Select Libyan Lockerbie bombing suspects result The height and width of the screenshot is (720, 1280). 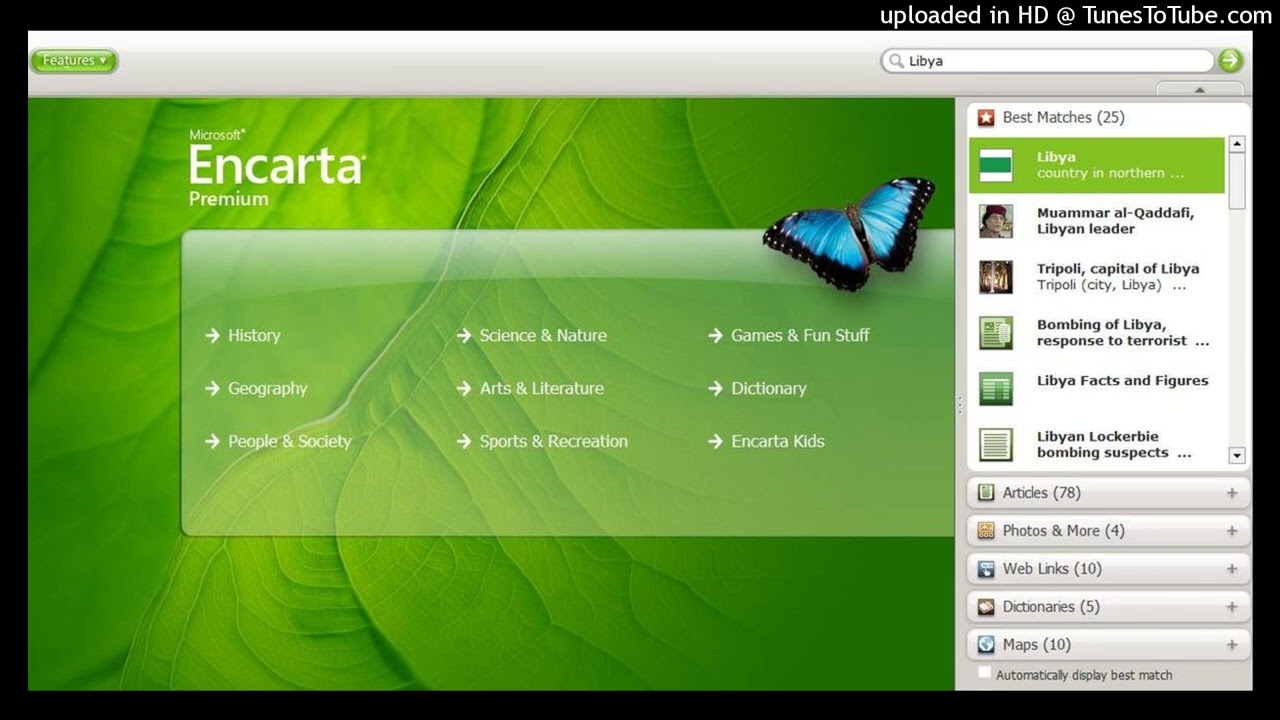1097,445
